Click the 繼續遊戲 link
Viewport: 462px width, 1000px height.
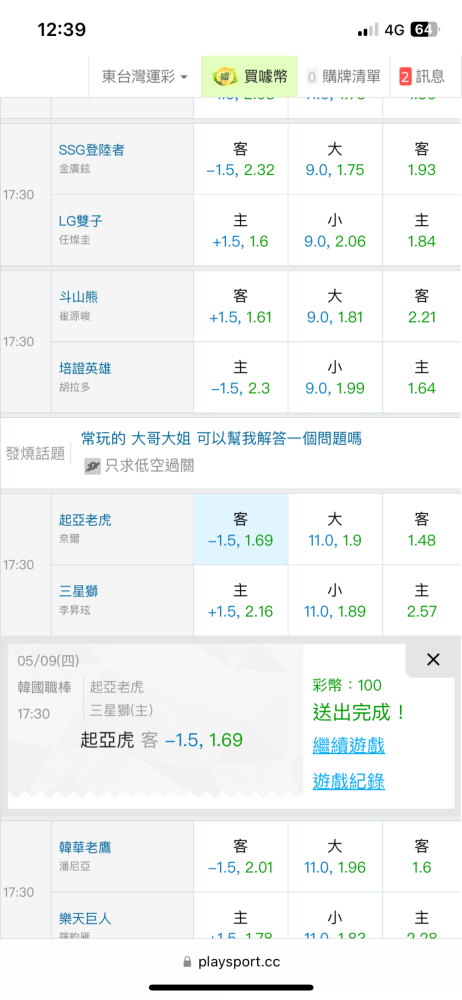349,745
